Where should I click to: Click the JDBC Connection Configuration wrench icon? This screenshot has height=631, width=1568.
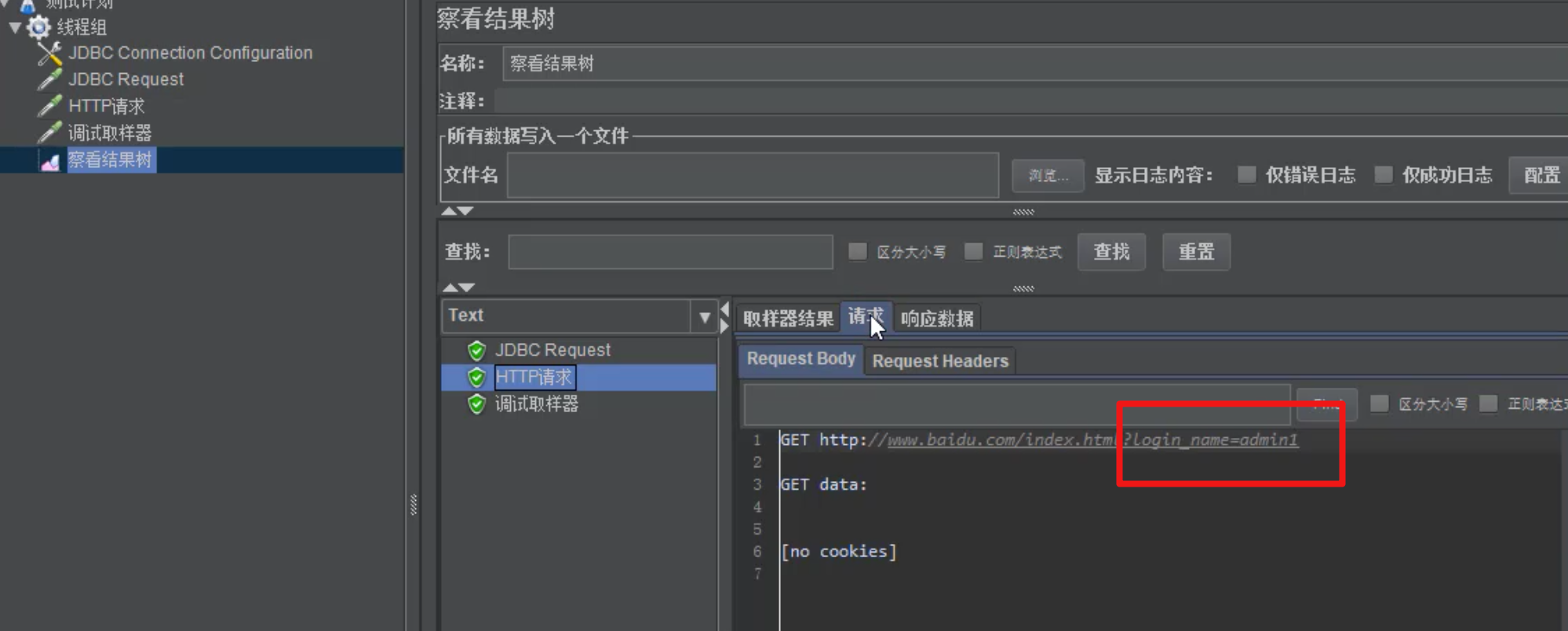pos(49,53)
